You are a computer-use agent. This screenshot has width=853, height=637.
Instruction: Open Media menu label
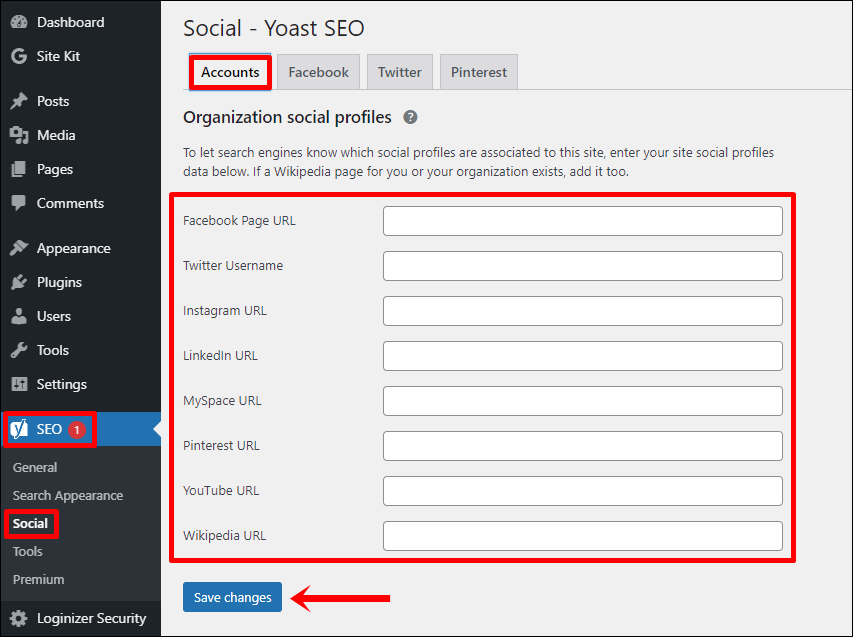click(56, 135)
